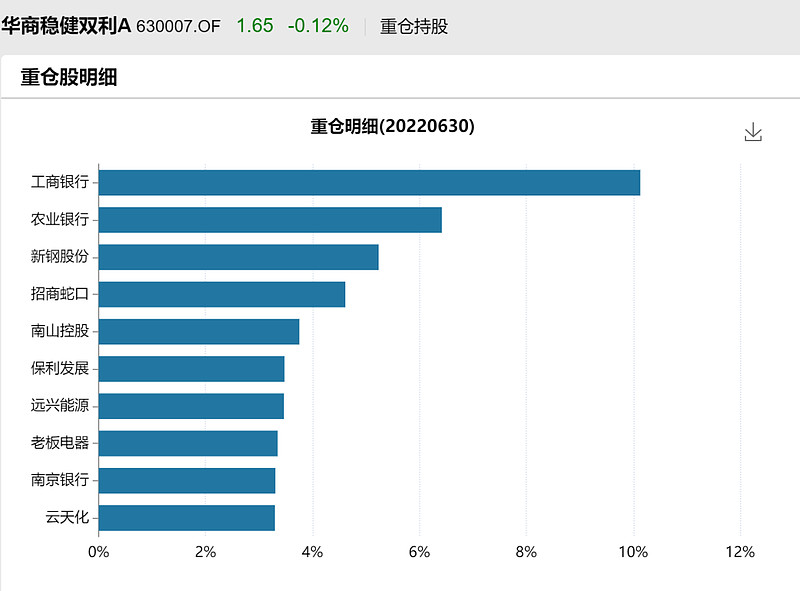This screenshot has width=800, height=591.
Task: Click the 12% label on the x-axis
Action: pos(739,549)
